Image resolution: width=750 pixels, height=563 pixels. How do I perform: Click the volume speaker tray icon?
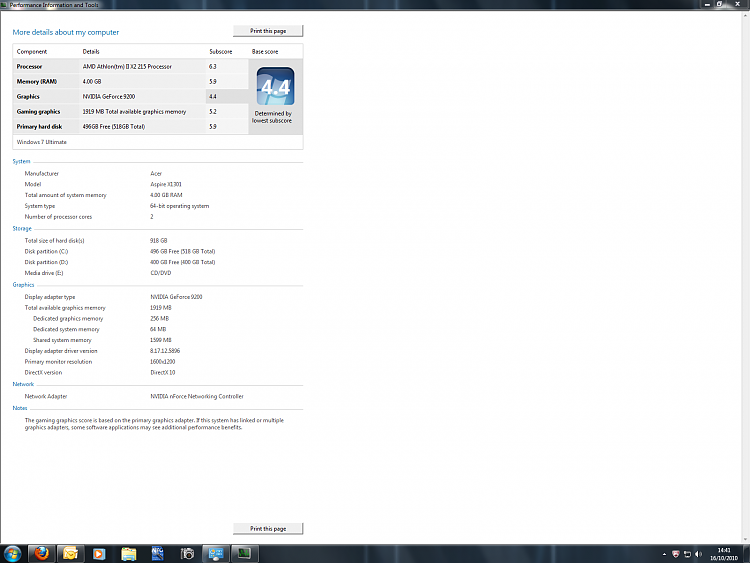click(698, 554)
